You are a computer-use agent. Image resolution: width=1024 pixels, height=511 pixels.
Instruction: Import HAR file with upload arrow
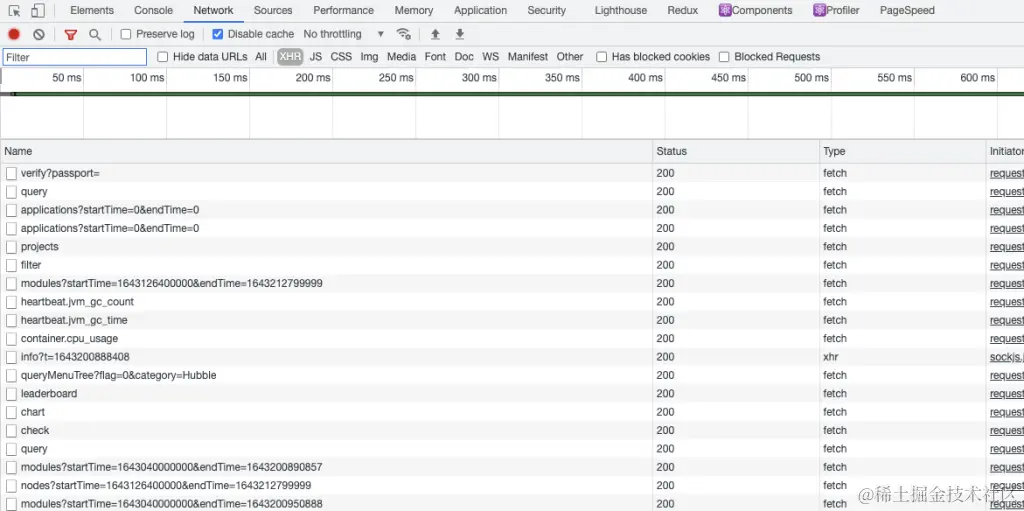[435, 34]
